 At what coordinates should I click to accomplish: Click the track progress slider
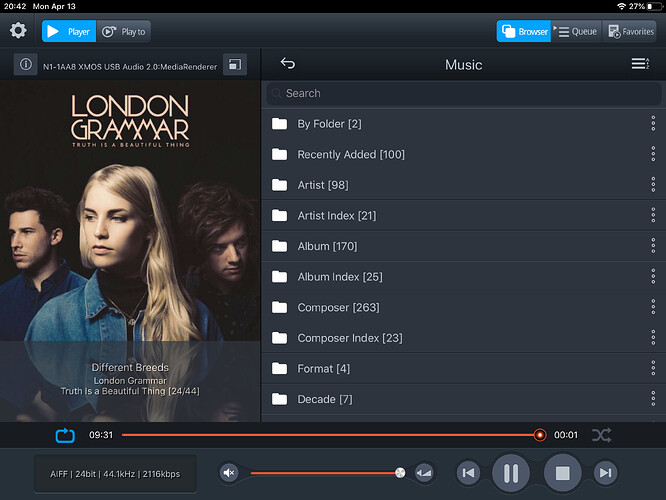click(330, 435)
